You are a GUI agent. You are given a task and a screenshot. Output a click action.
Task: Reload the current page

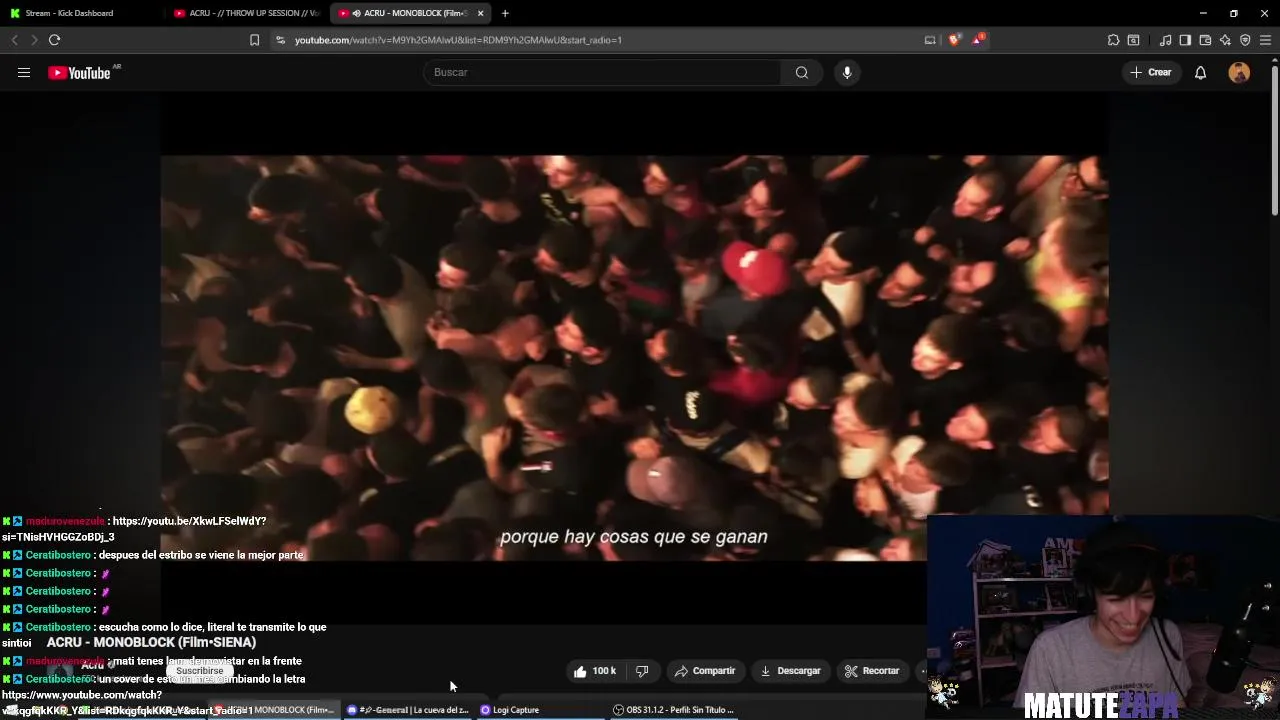click(54, 40)
